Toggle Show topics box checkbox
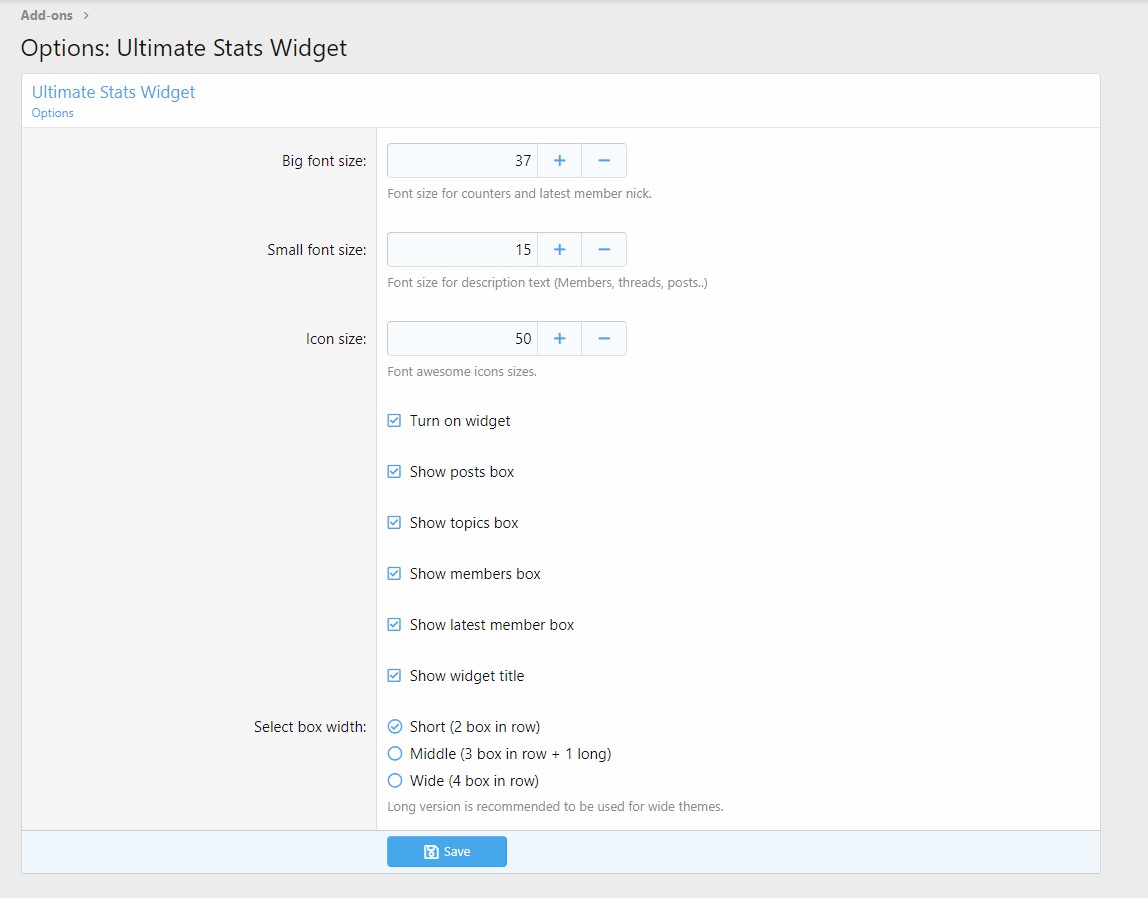Image resolution: width=1148 pixels, height=898 pixels. tap(394, 523)
